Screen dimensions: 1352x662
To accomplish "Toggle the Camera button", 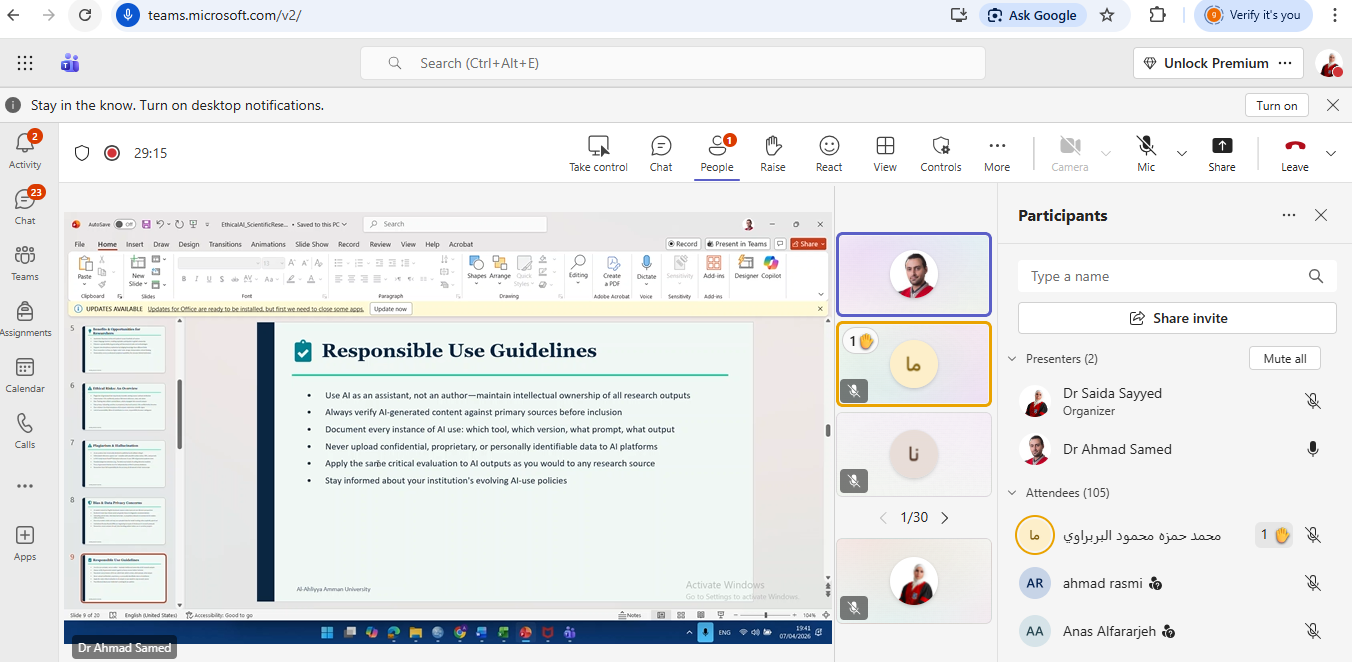I will pyautogui.click(x=1069, y=153).
